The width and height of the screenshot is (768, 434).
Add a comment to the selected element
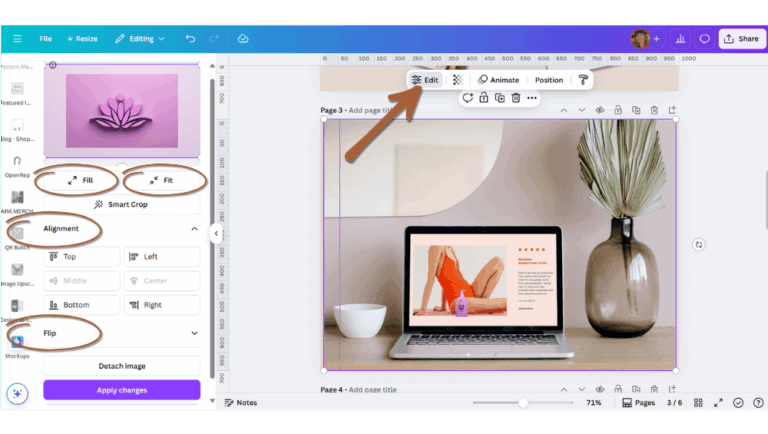(x=468, y=98)
